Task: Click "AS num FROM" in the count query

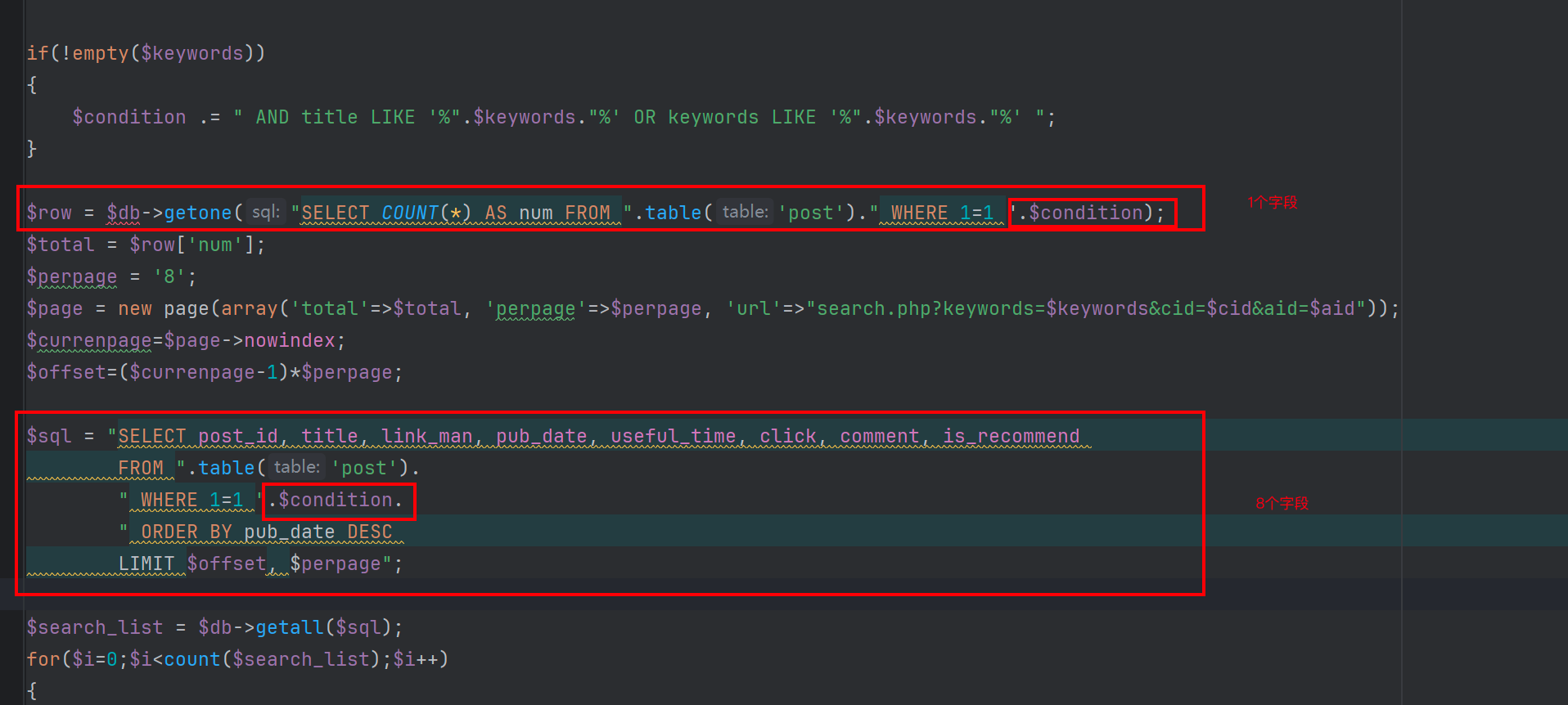Action: [x=547, y=213]
